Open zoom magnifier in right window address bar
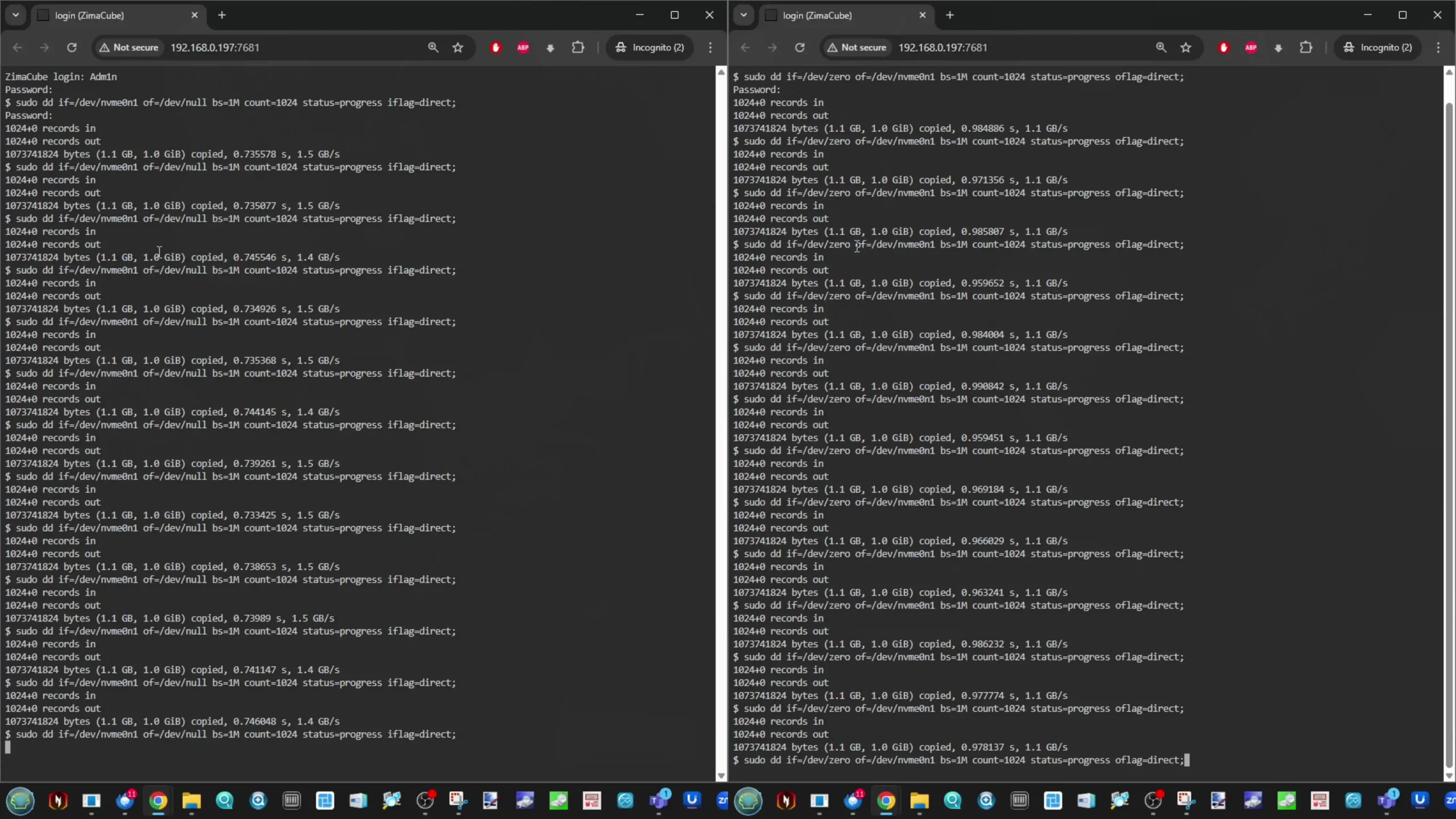This screenshot has height=819, width=1456. [x=1161, y=47]
